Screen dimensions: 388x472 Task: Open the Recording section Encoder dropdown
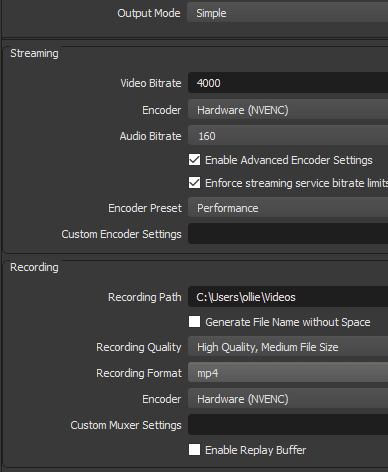(288, 399)
